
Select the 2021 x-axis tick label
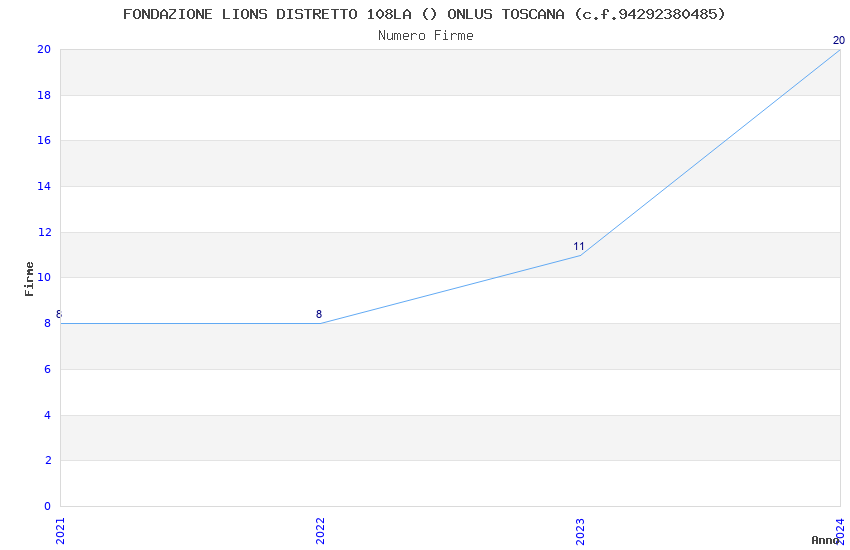point(60,531)
